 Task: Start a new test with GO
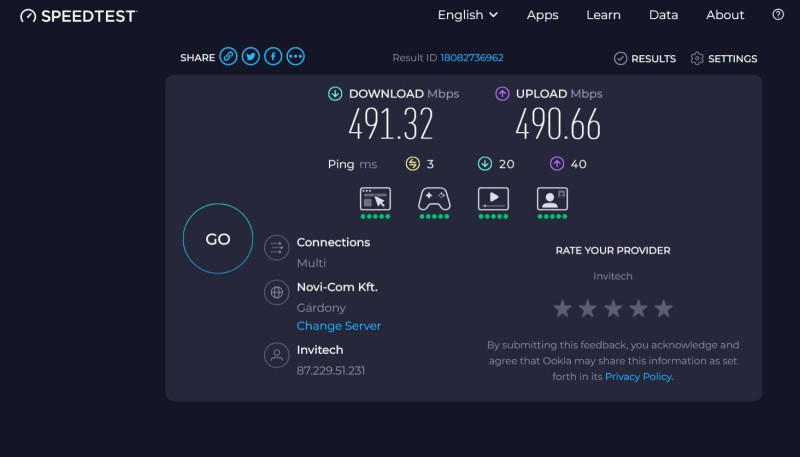(218, 239)
